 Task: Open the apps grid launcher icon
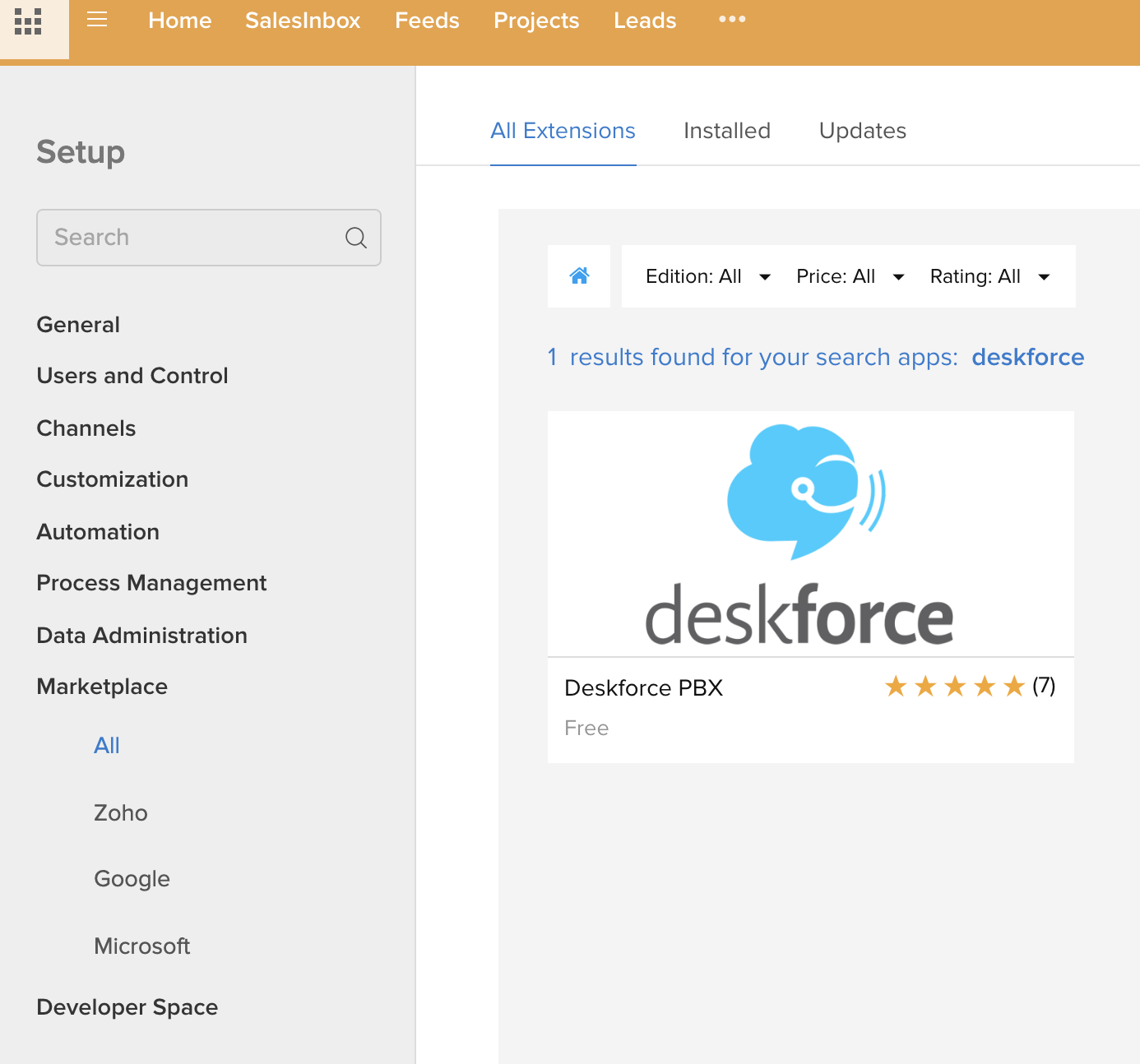(28, 21)
